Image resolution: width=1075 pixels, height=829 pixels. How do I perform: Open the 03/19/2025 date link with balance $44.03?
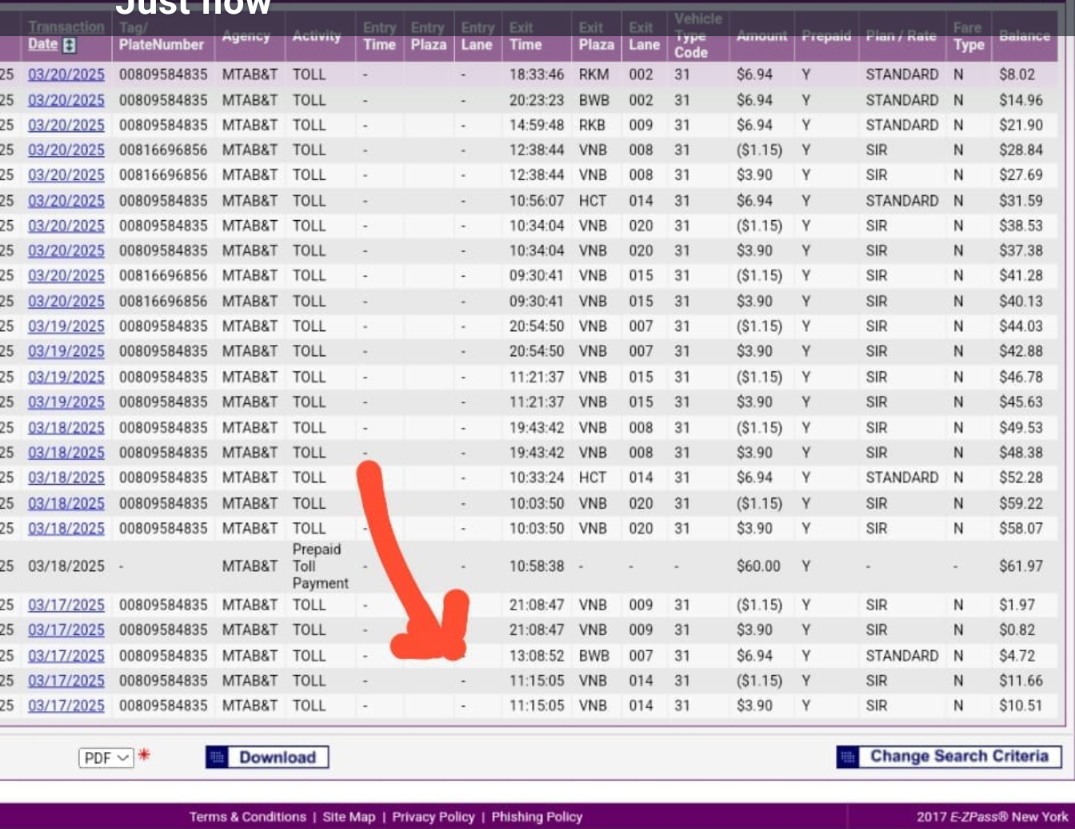pos(67,326)
